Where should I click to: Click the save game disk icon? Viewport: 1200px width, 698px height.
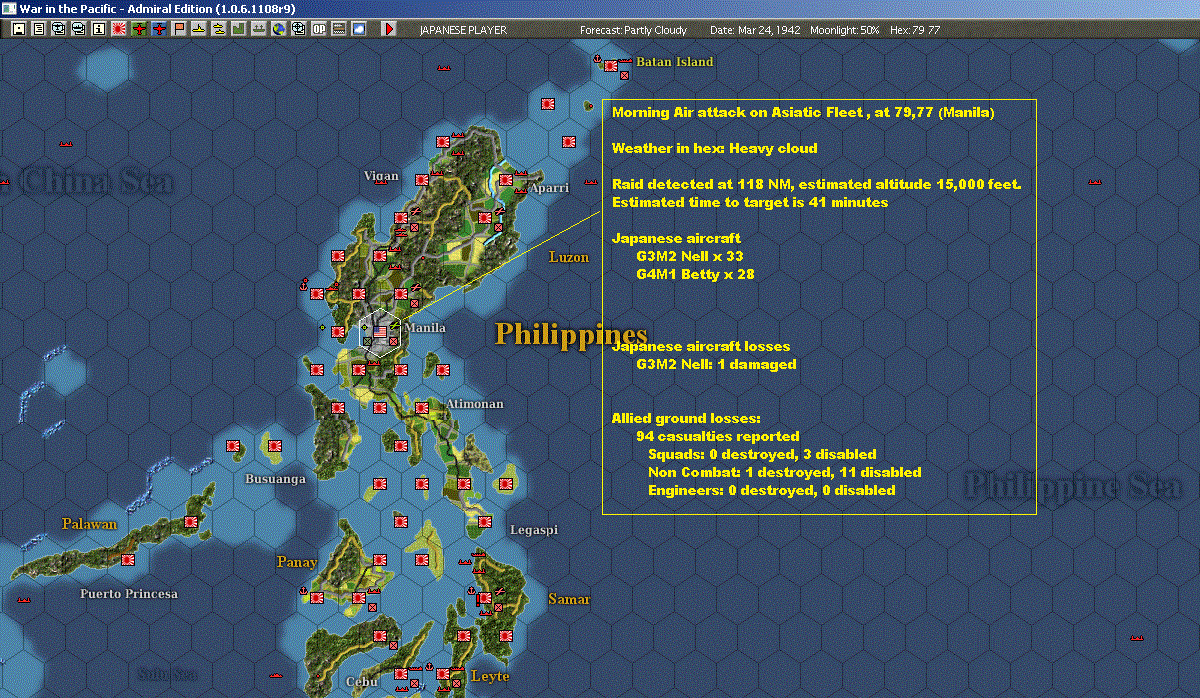click(x=18, y=30)
